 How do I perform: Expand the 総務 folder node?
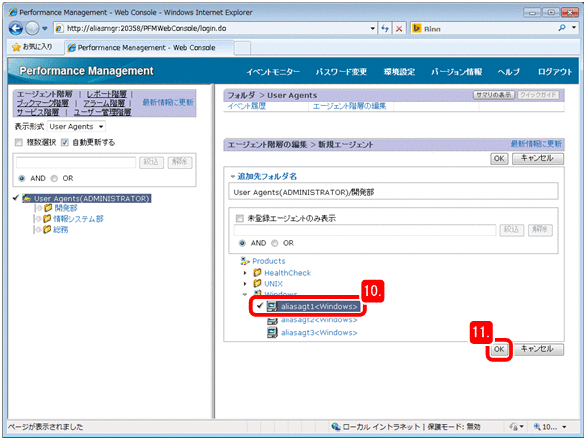coord(38,229)
